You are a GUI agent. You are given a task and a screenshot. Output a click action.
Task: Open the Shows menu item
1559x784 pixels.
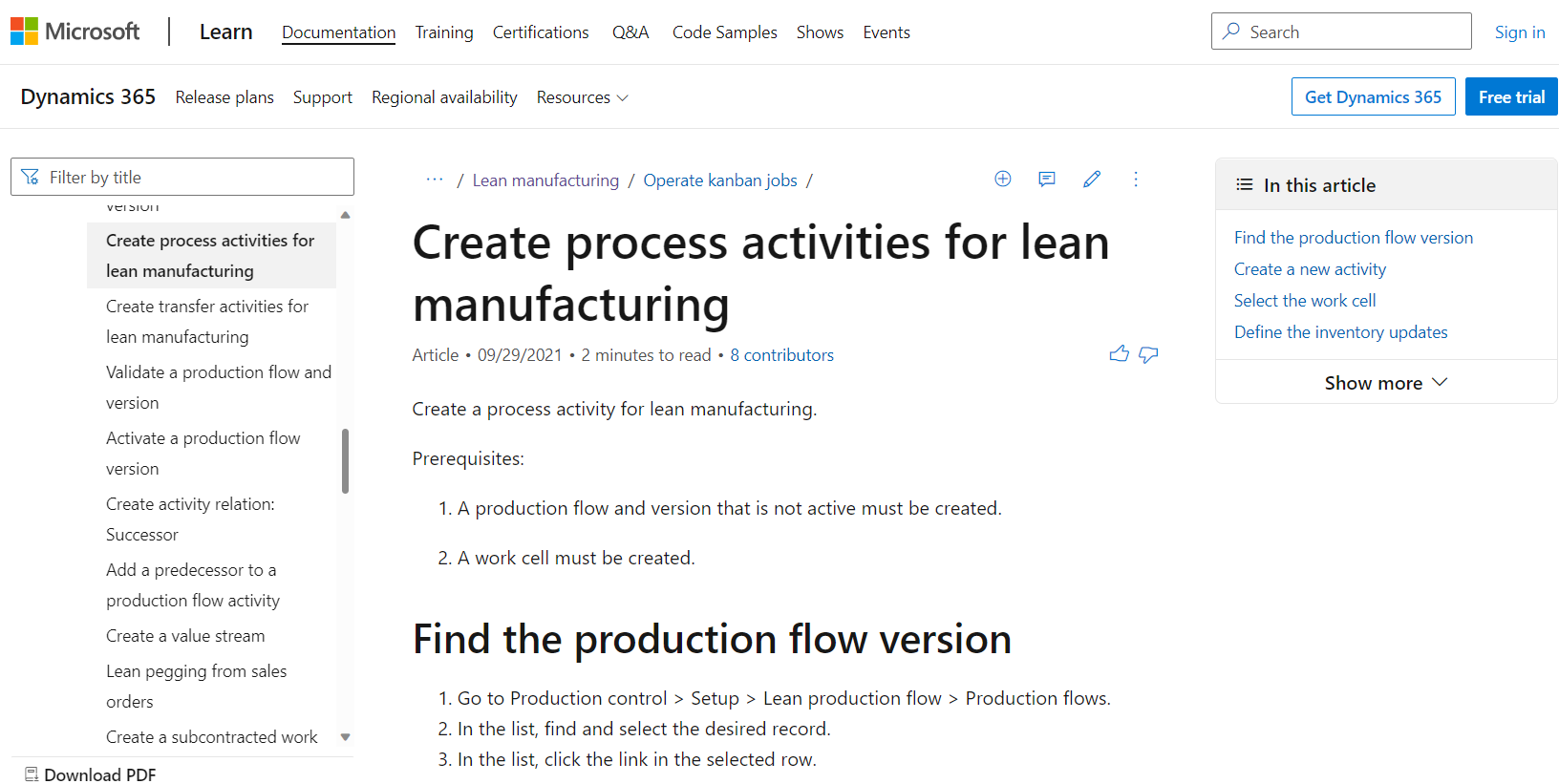pyautogui.click(x=820, y=32)
